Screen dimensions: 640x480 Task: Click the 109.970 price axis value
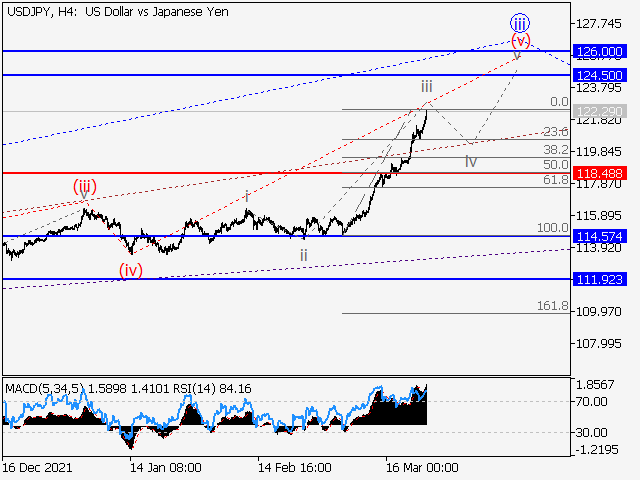click(598, 312)
